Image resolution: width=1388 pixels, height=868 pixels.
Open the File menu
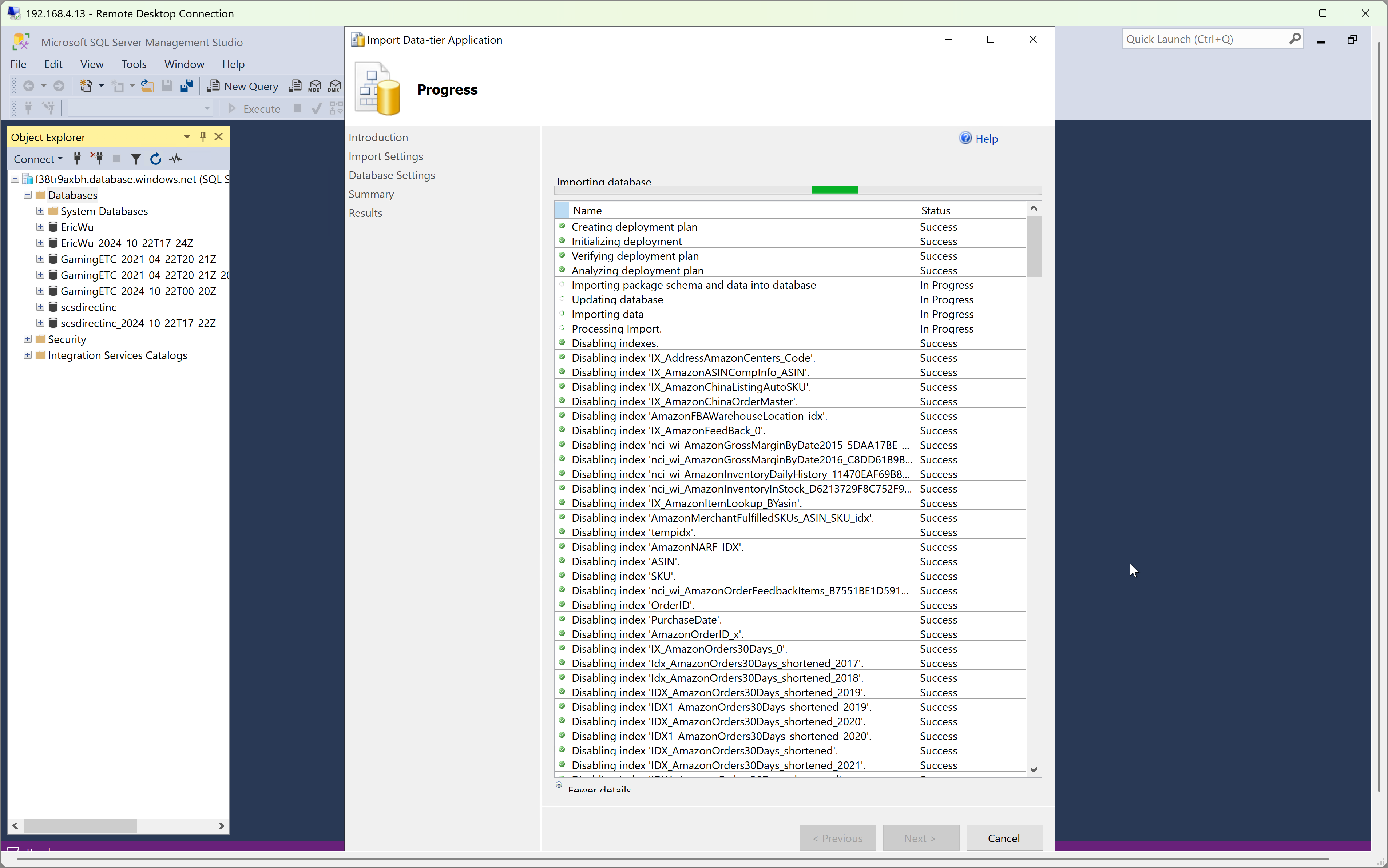pos(18,64)
